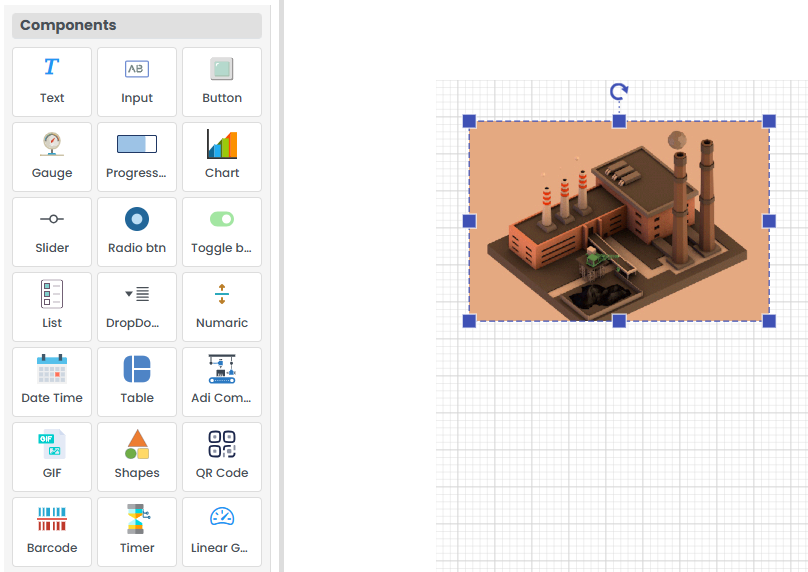
Task: Choose the Gauge component
Action: (52, 157)
